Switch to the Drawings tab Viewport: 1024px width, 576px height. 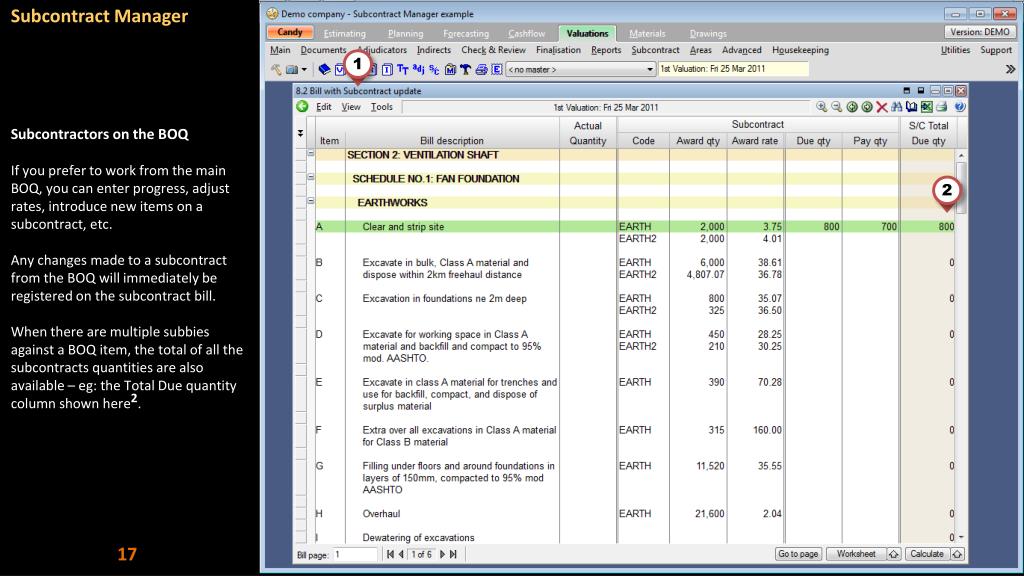coord(708,33)
